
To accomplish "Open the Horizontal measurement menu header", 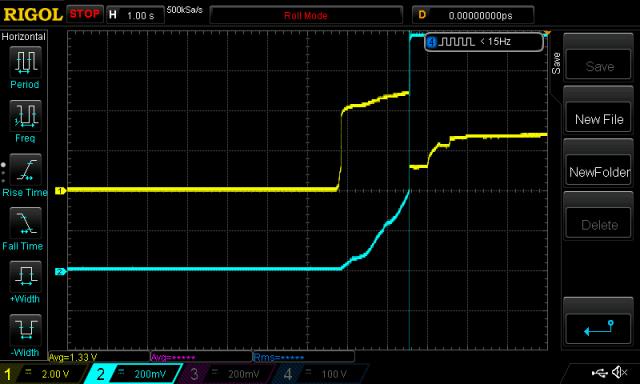I will [x=23, y=37].
